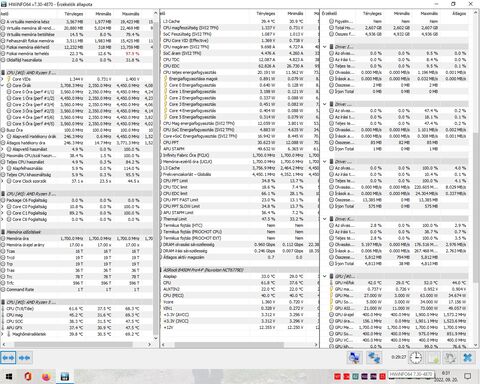Screen dimensions: 480x384
Task: Collapse the GPU [#0] sensor group
Action: (325, 276)
